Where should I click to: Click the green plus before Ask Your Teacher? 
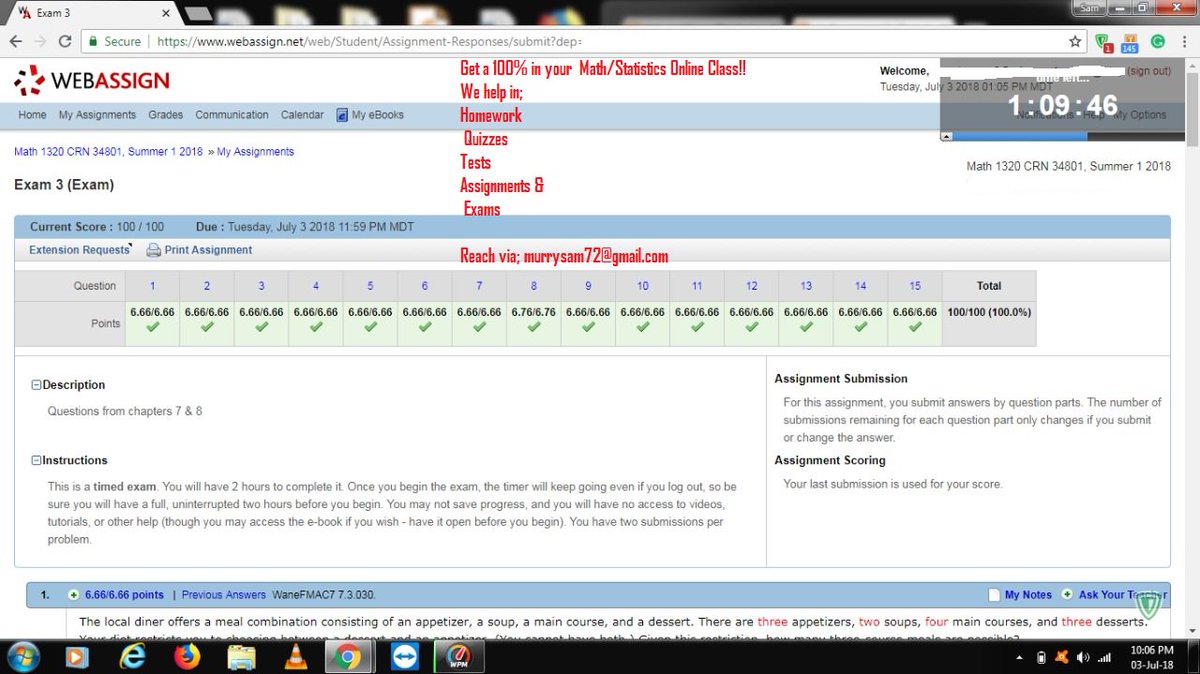coord(1067,594)
